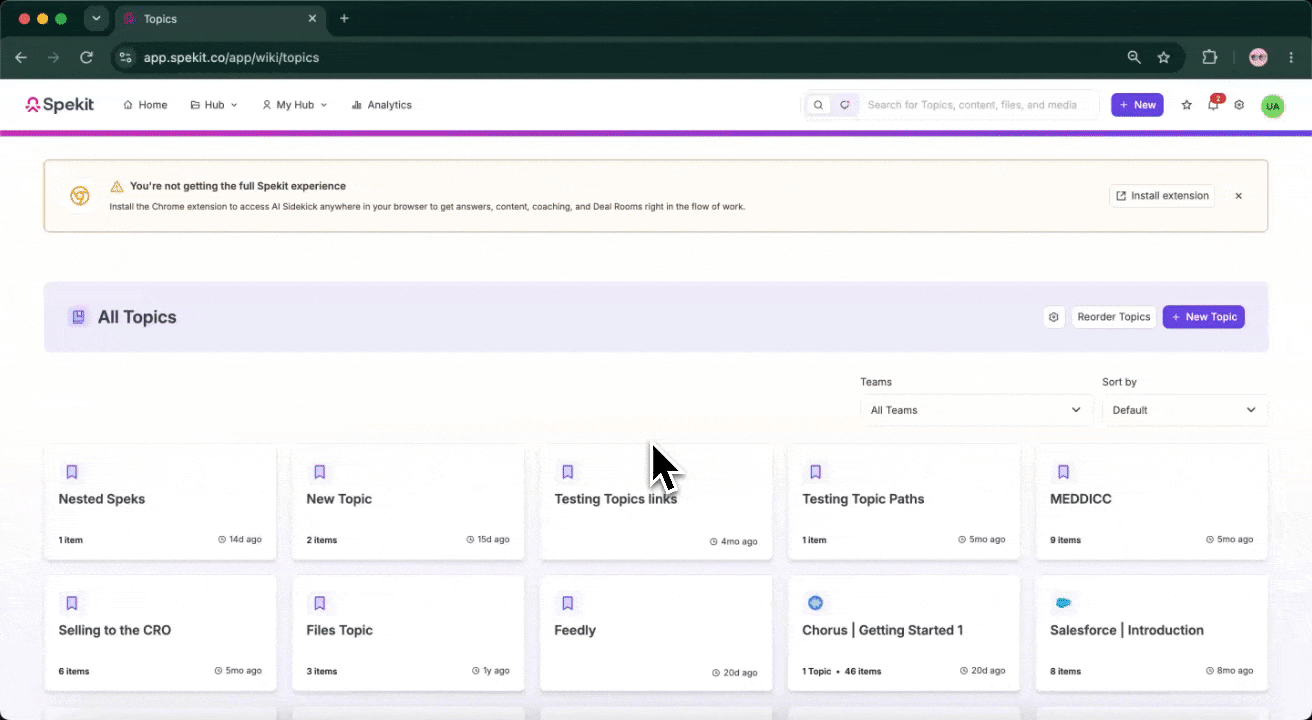This screenshot has width=1312, height=720.
Task: Click the MEDDICC bookmark icon
Action: pos(1064,472)
